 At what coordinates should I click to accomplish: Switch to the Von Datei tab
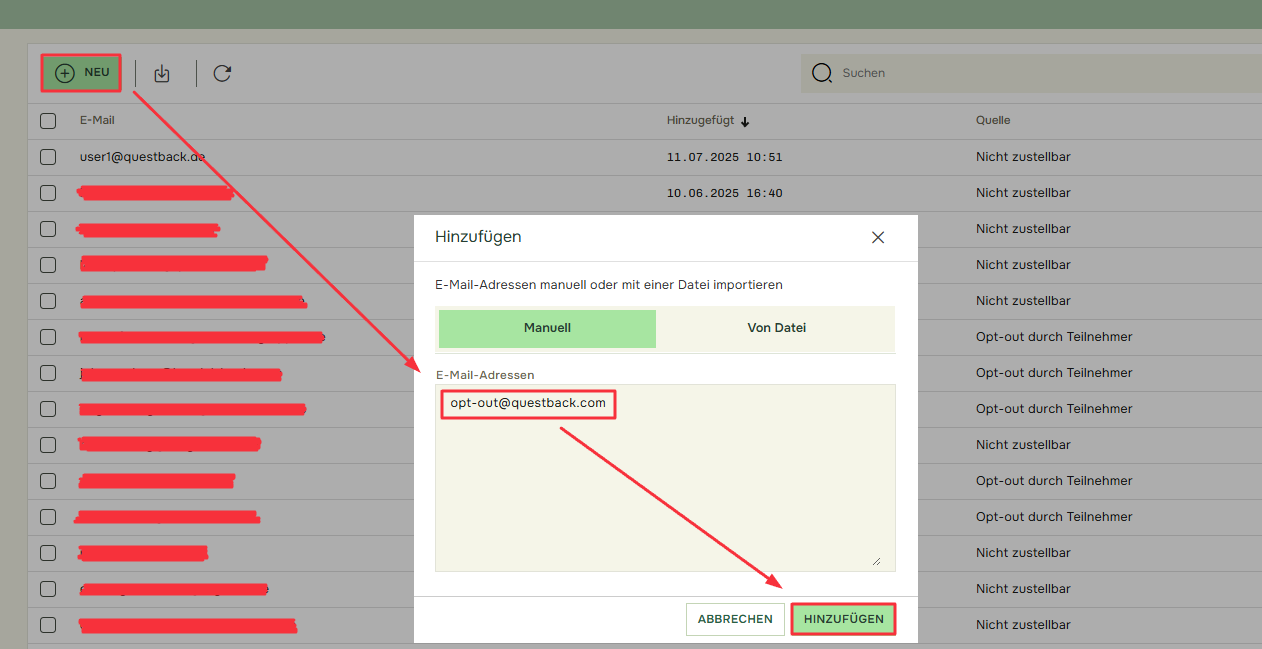point(776,328)
